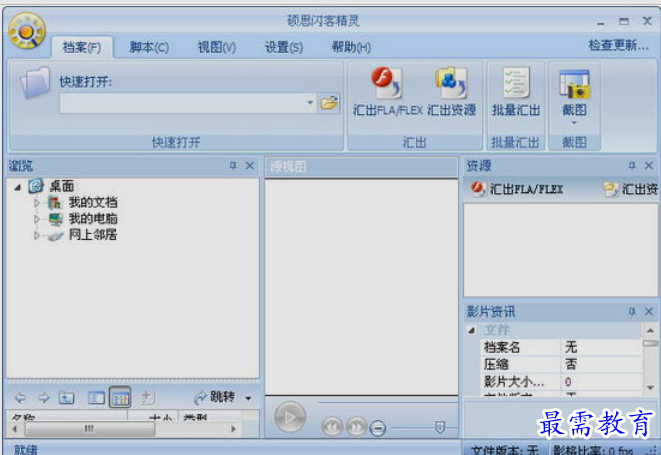Click the 汇出FLA/FLEX button in 资源 panel

click(517, 189)
